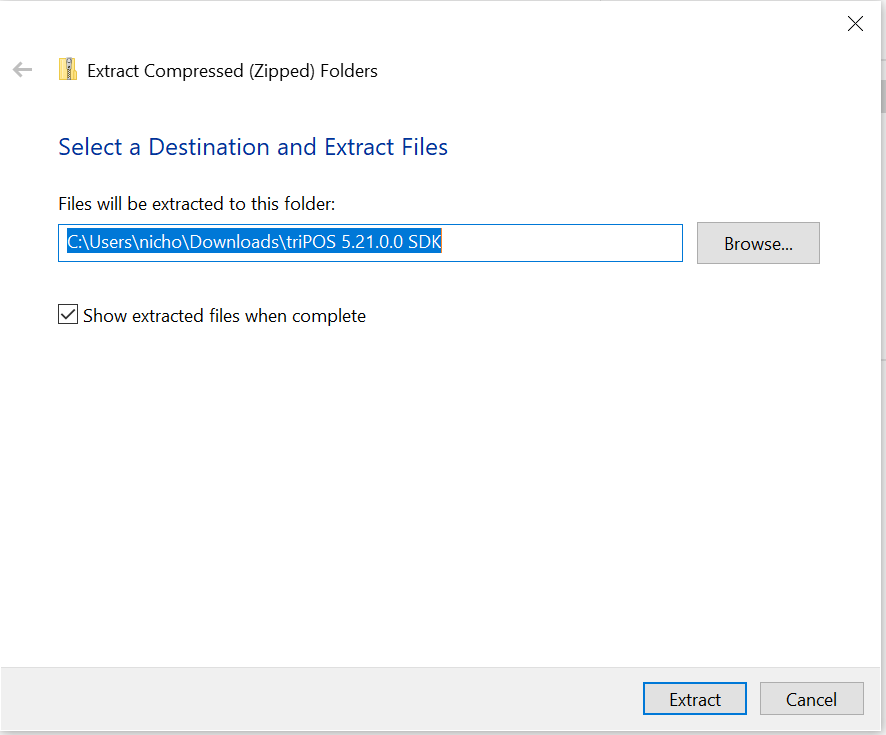The height and width of the screenshot is (735, 886).
Task: Close the Extract Compressed Folders dialog
Action: (x=855, y=24)
